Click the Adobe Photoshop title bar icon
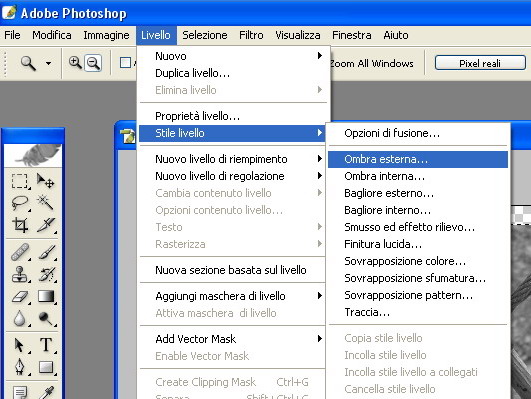 click(9, 13)
